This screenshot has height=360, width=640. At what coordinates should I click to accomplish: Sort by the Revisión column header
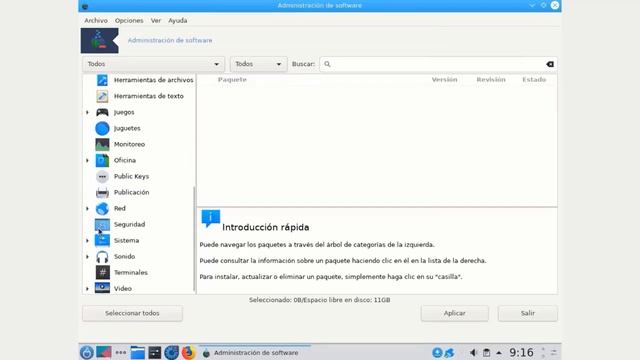point(491,80)
